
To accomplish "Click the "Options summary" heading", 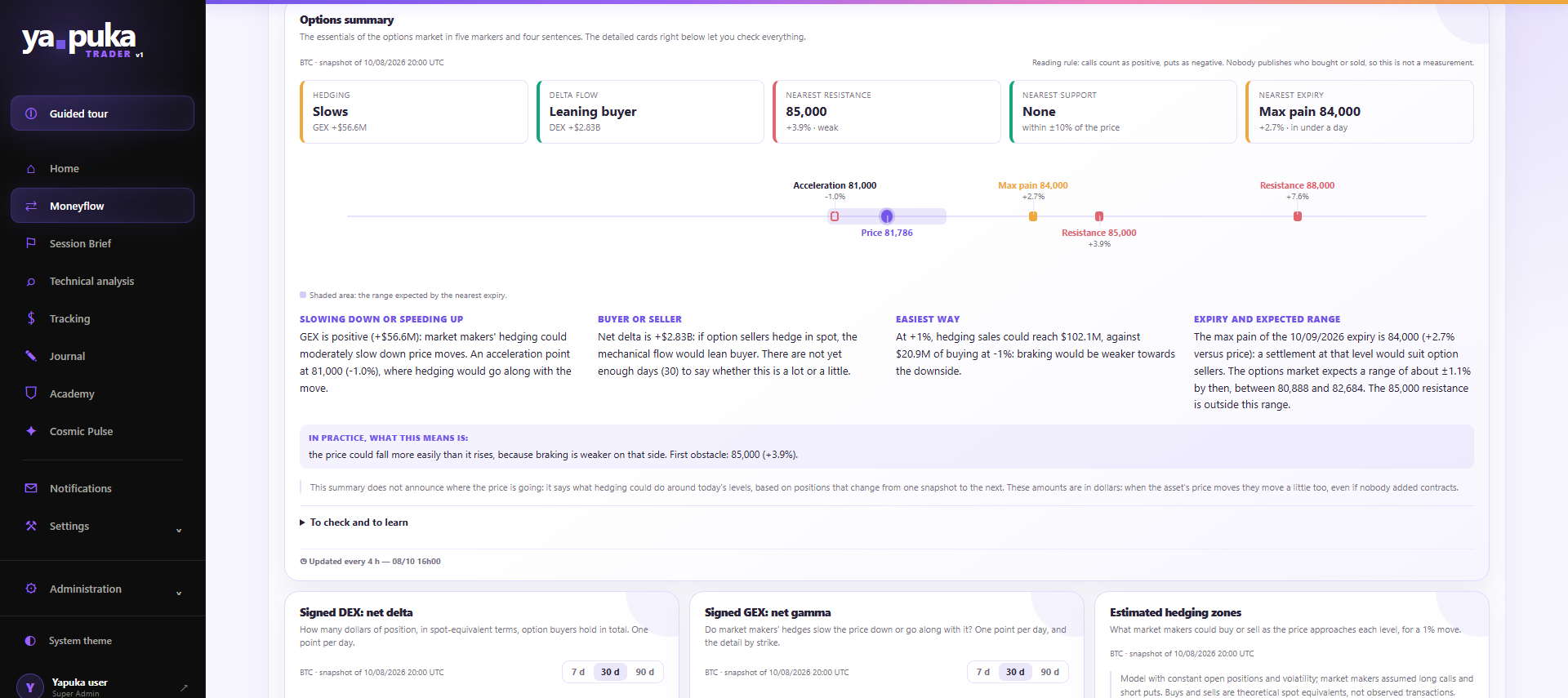I will click(346, 20).
